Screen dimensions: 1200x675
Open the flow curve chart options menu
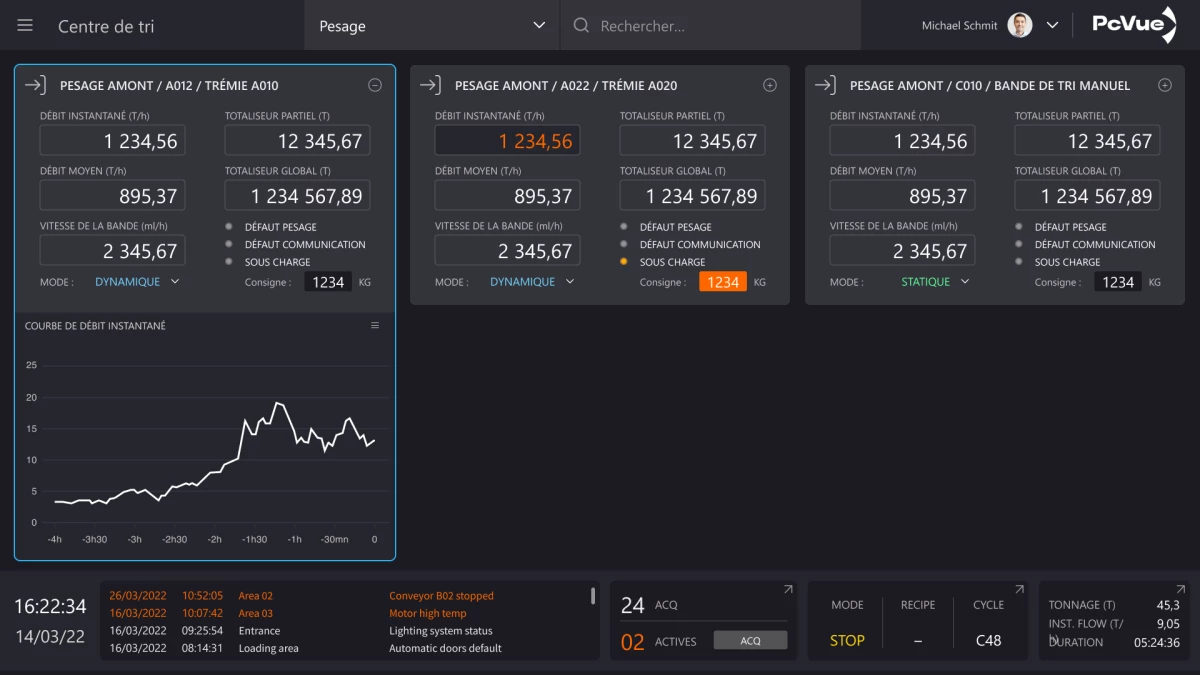(x=375, y=326)
